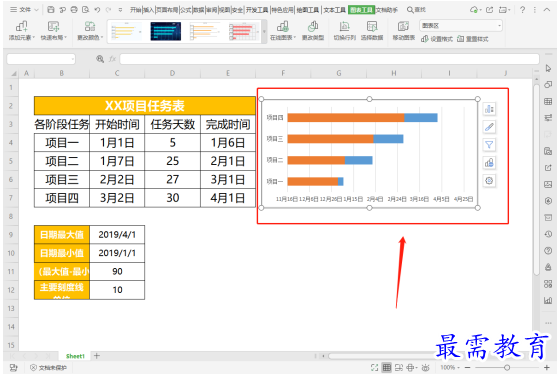Image resolution: width=557 pixels, height=378 pixels.
Task: Open the Add Chart Element tool
Action: [22, 31]
